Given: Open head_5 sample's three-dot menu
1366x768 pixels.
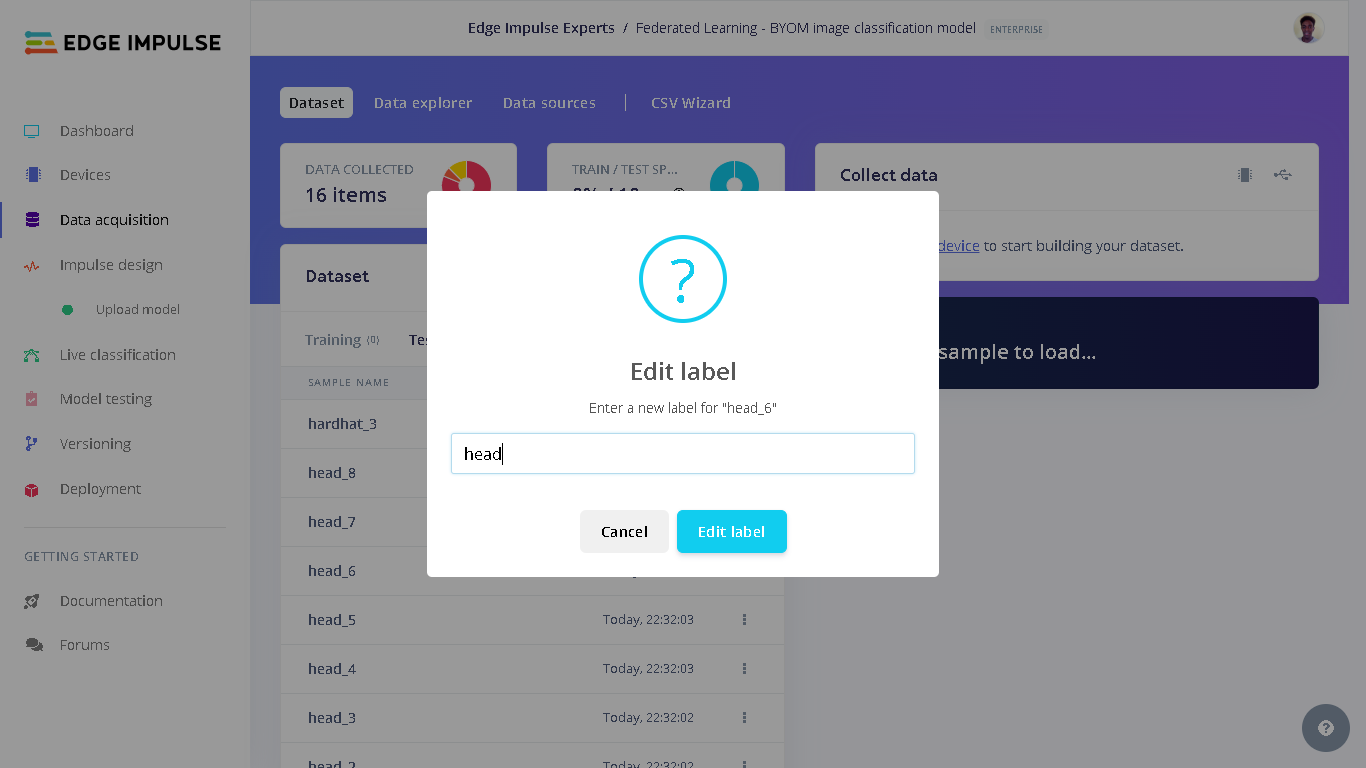Looking at the screenshot, I should 744,620.
